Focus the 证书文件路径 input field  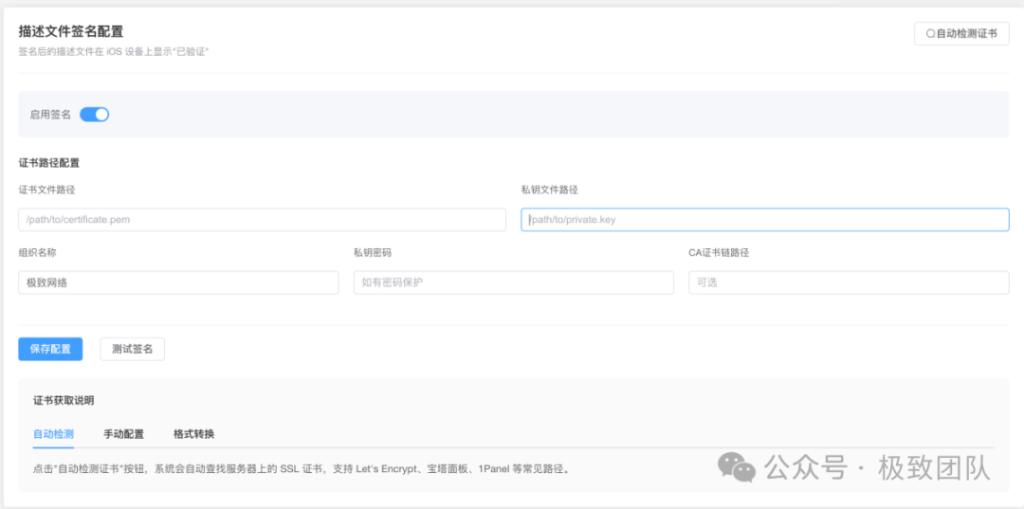click(x=262, y=220)
